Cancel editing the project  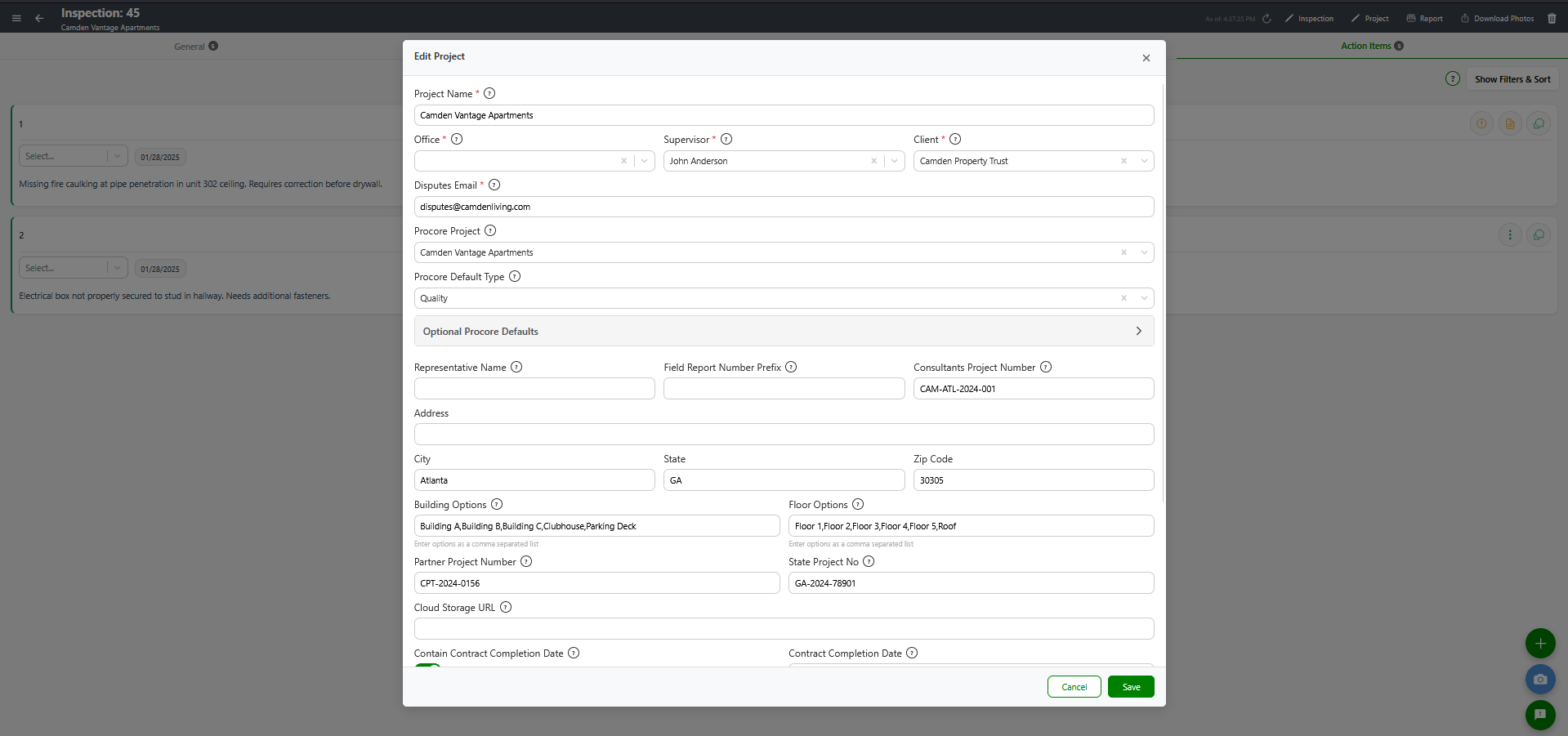click(1074, 687)
